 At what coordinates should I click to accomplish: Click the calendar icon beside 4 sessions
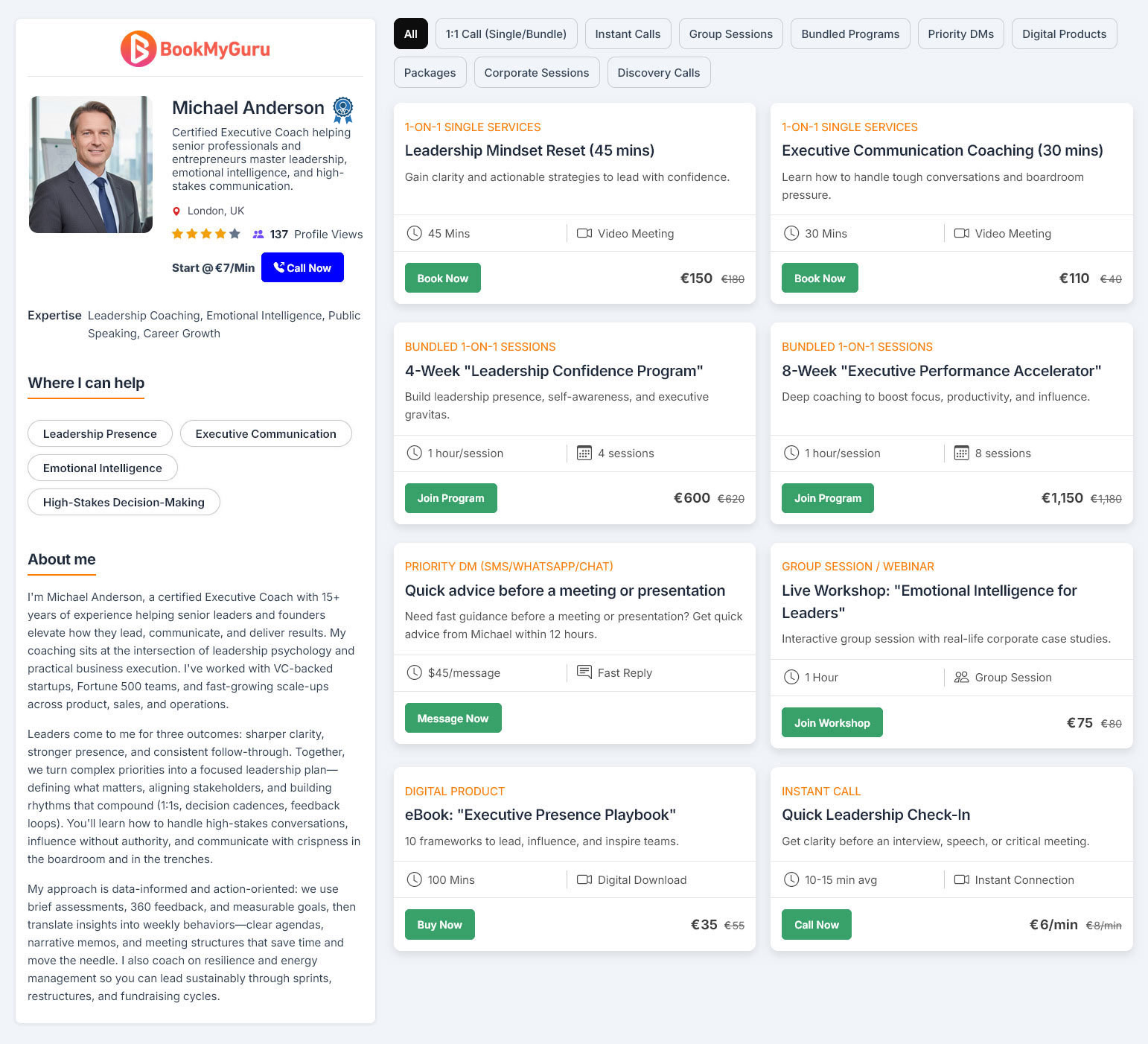coord(584,453)
